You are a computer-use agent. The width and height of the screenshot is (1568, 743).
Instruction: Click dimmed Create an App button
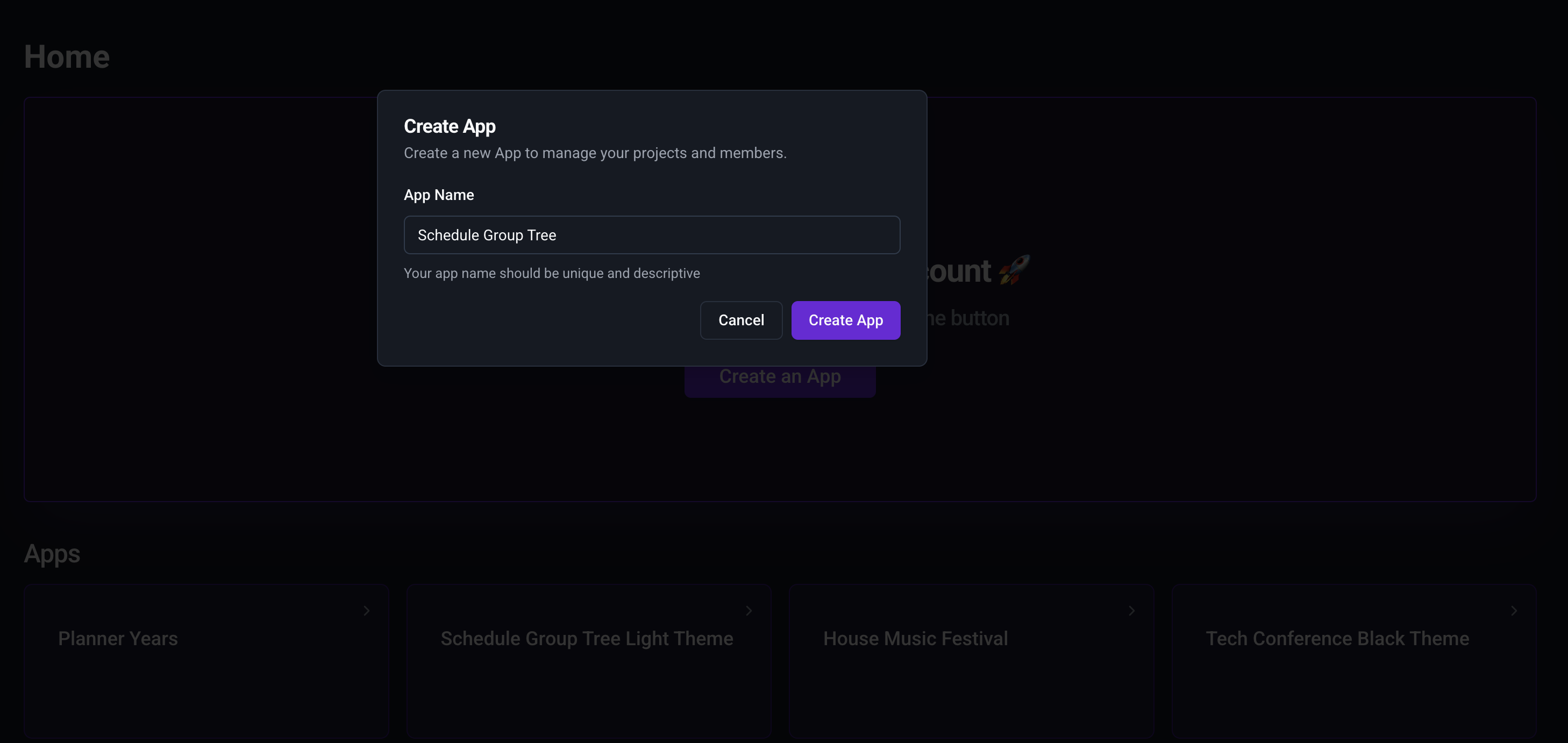(780, 382)
